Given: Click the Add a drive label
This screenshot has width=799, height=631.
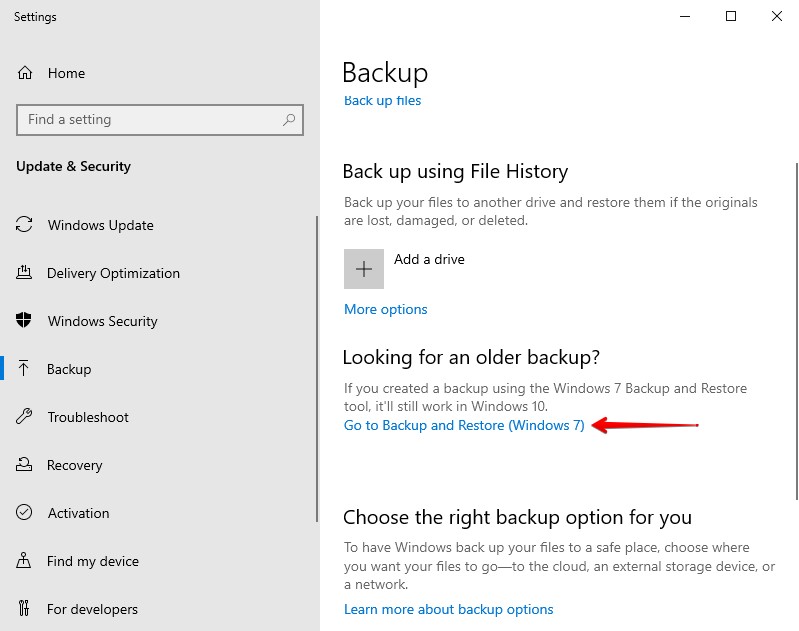Looking at the screenshot, I should pyautogui.click(x=429, y=259).
